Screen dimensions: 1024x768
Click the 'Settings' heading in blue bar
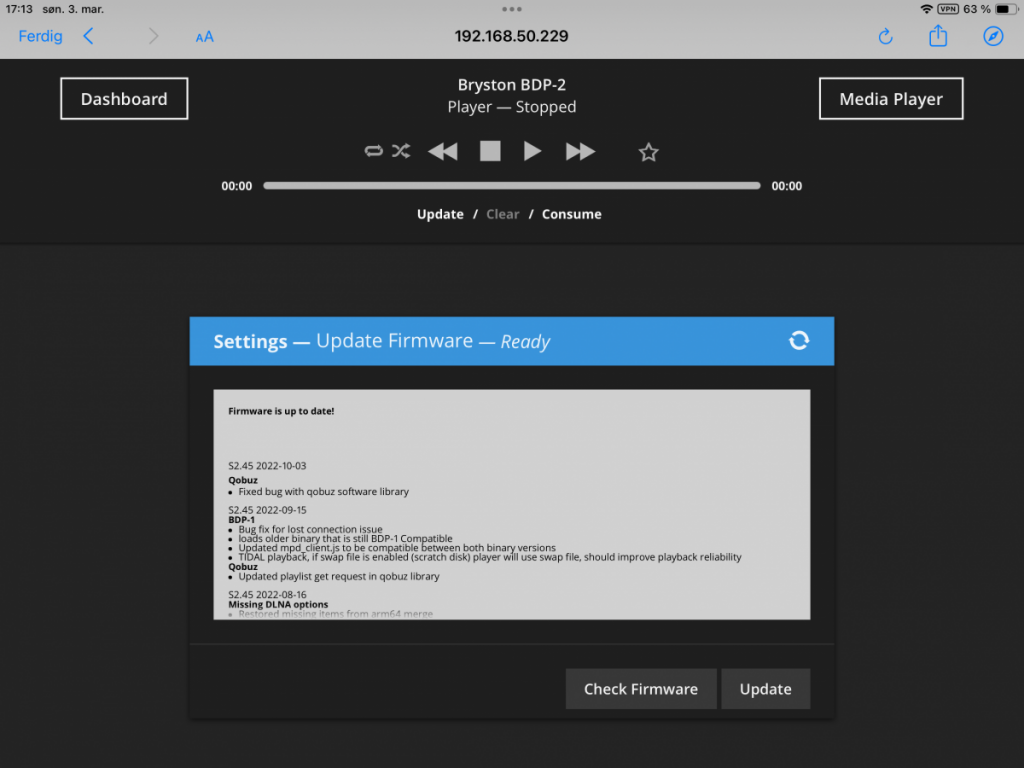(x=250, y=342)
